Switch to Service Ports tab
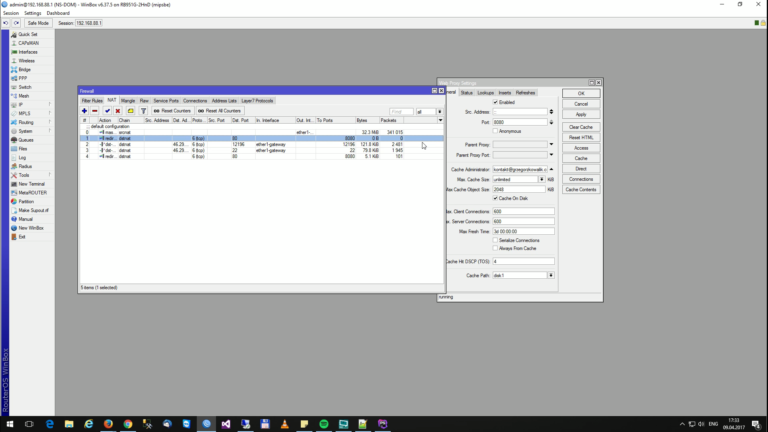 pyautogui.click(x=166, y=101)
